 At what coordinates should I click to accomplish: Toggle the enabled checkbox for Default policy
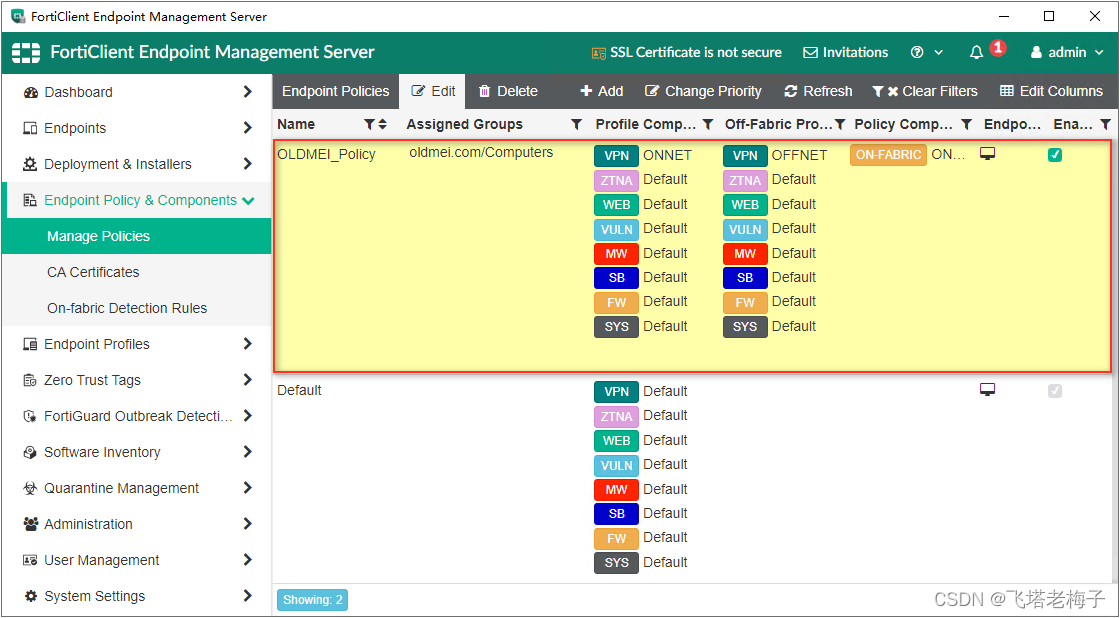[1054, 391]
